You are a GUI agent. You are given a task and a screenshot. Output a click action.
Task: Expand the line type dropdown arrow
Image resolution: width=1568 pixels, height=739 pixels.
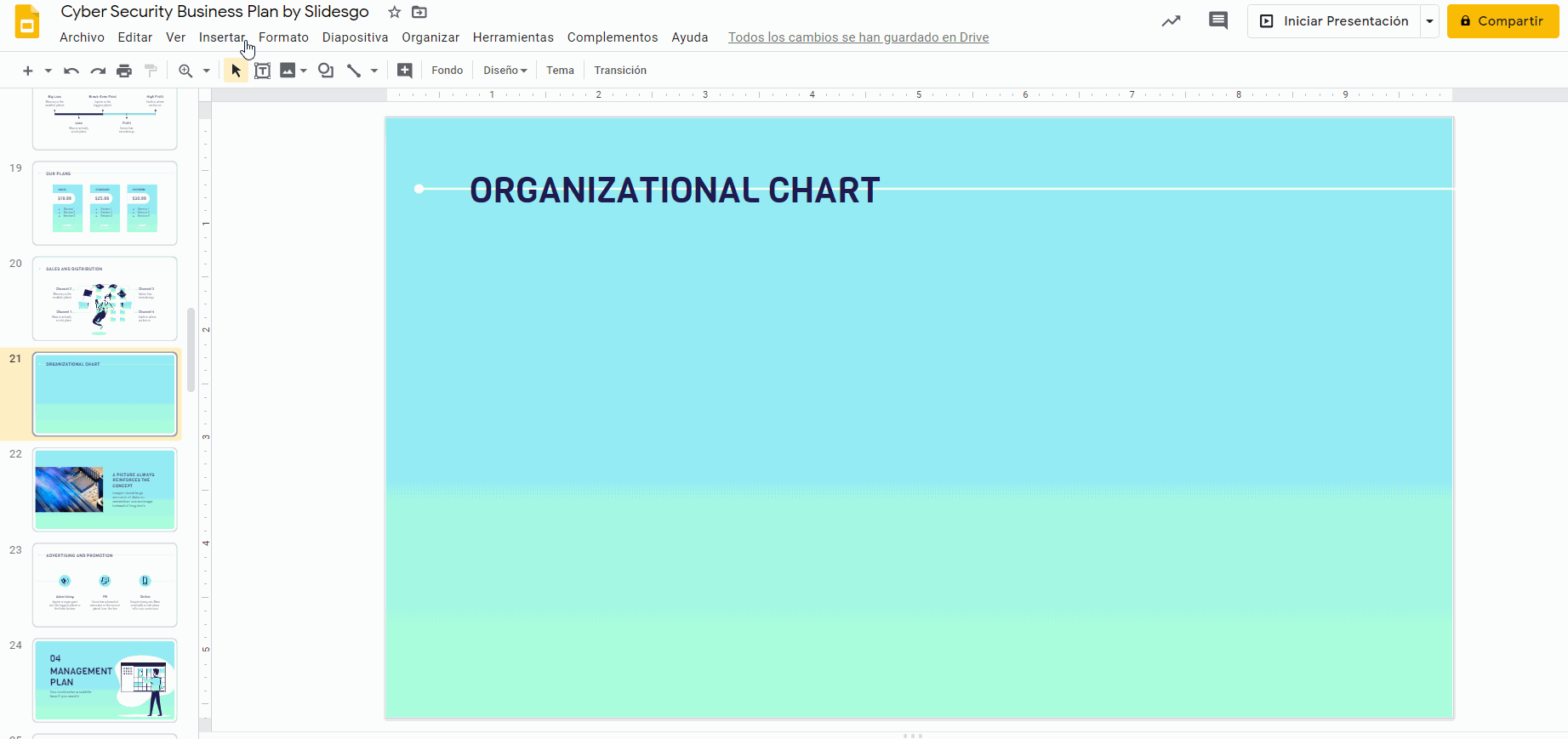coord(374,71)
